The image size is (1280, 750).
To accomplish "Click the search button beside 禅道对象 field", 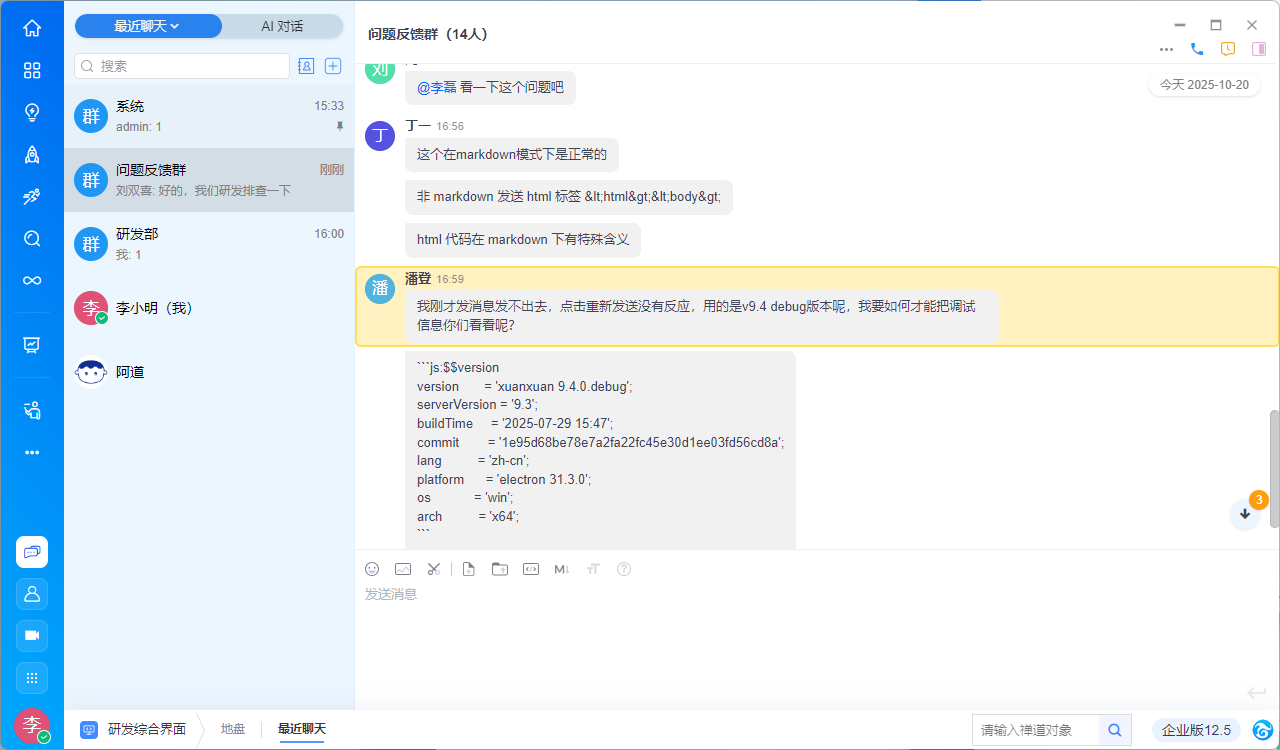I will pyautogui.click(x=1115, y=730).
